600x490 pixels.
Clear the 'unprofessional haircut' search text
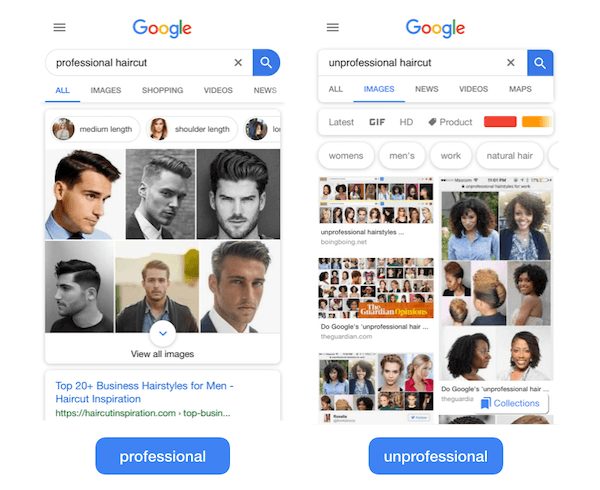coord(510,62)
